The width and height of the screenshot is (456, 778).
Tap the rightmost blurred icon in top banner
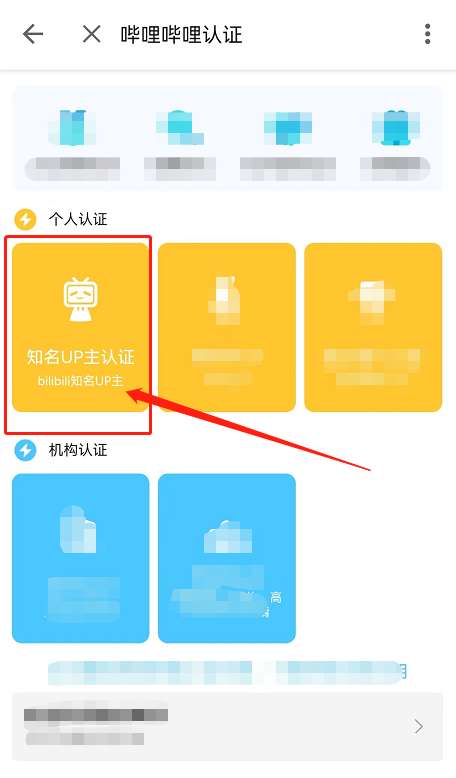point(395,128)
